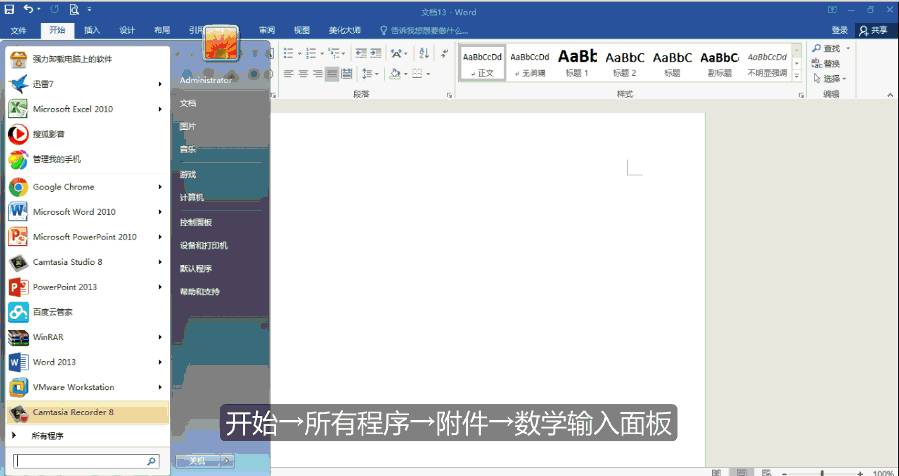The width and height of the screenshot is (899, 476).
Task: Click 登录 to sign in
Action: (839, 30)
